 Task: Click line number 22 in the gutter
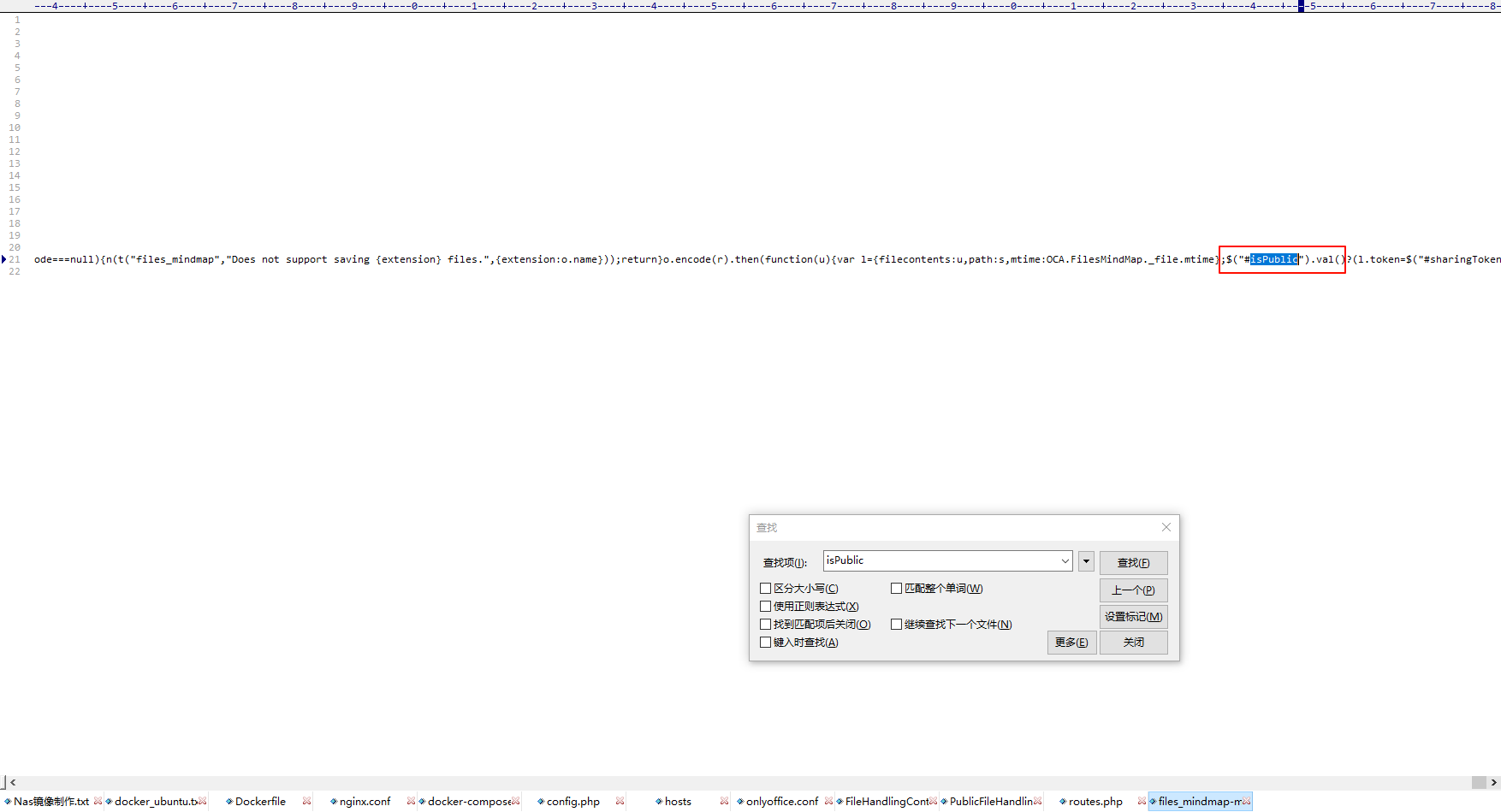point(15,271)
